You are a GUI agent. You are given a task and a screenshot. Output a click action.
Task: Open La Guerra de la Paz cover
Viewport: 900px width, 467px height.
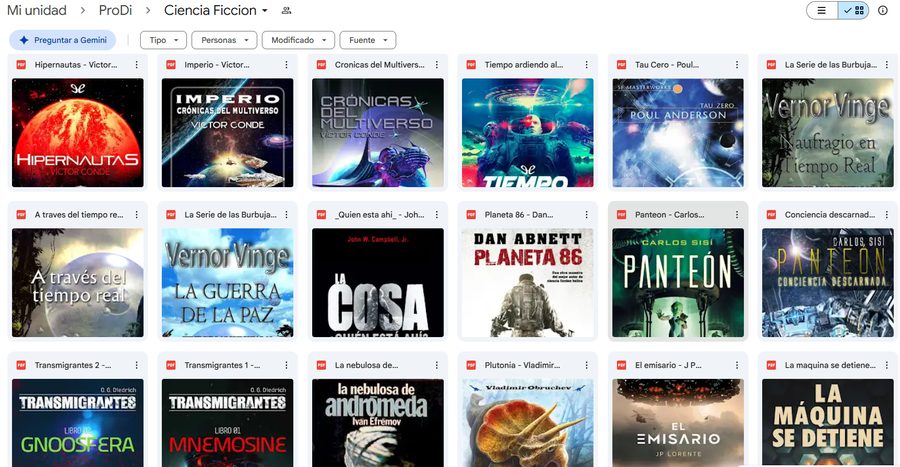[x=228, y=283]
